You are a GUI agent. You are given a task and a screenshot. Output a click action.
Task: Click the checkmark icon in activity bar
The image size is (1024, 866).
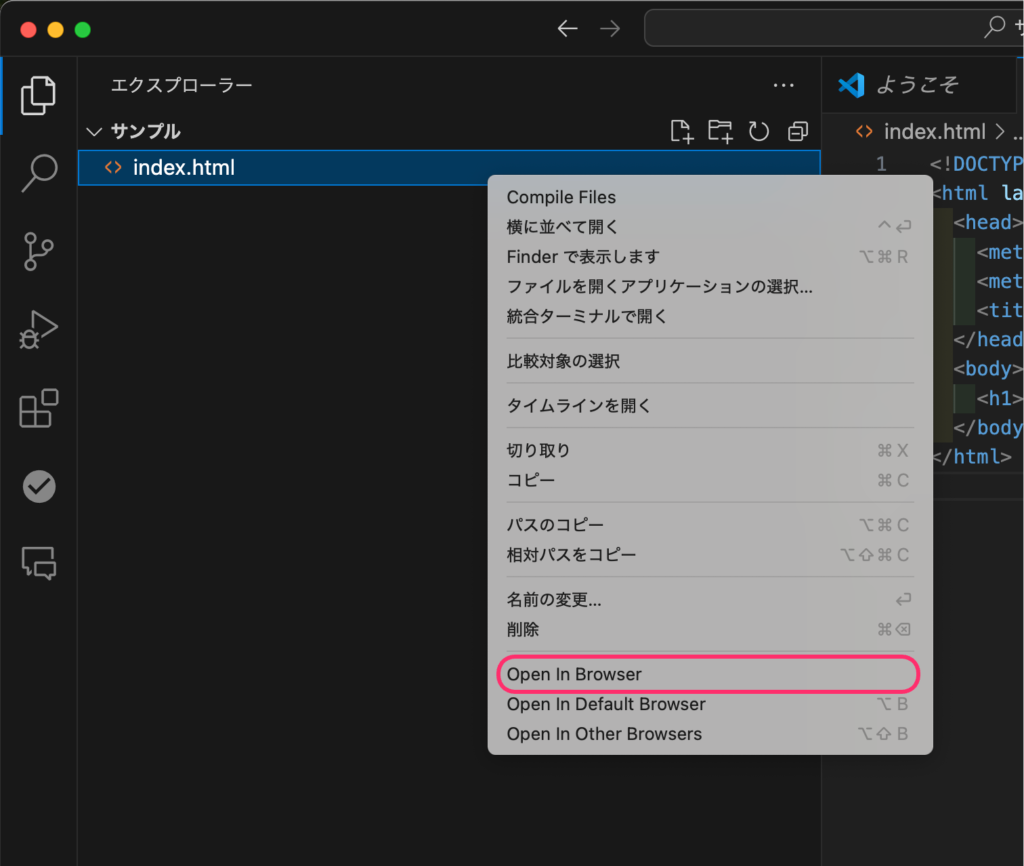[39, 487]
